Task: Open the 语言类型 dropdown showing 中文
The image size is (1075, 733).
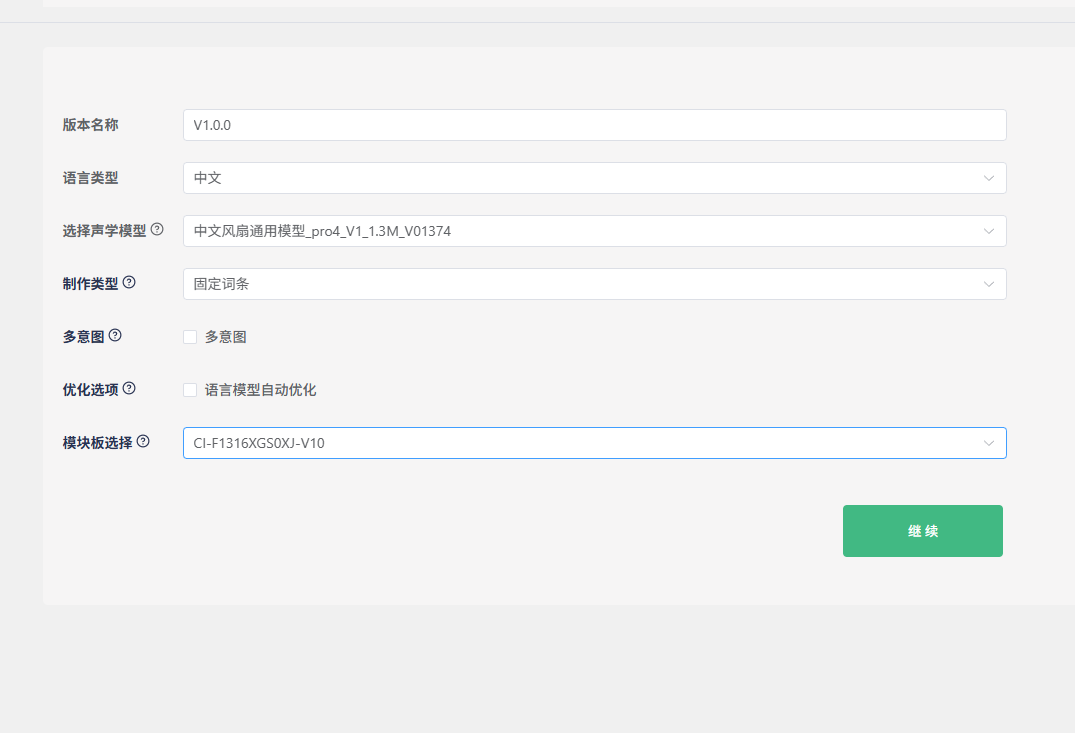Action: point(580,178)
